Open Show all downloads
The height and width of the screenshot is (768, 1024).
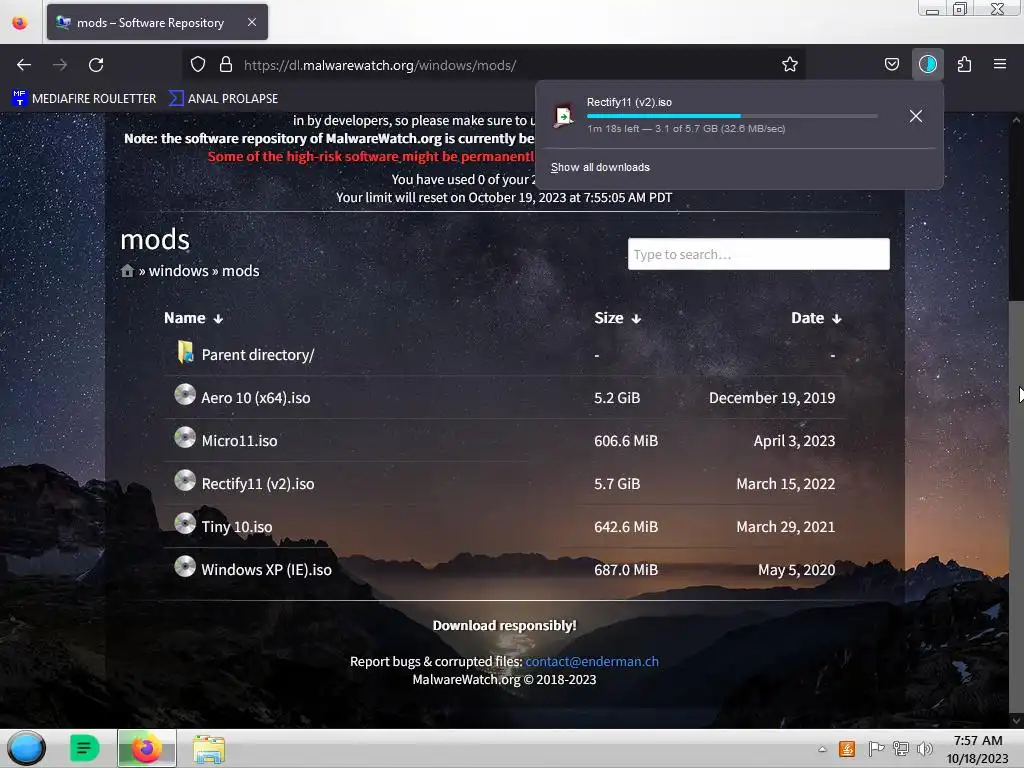coord(600,167)
